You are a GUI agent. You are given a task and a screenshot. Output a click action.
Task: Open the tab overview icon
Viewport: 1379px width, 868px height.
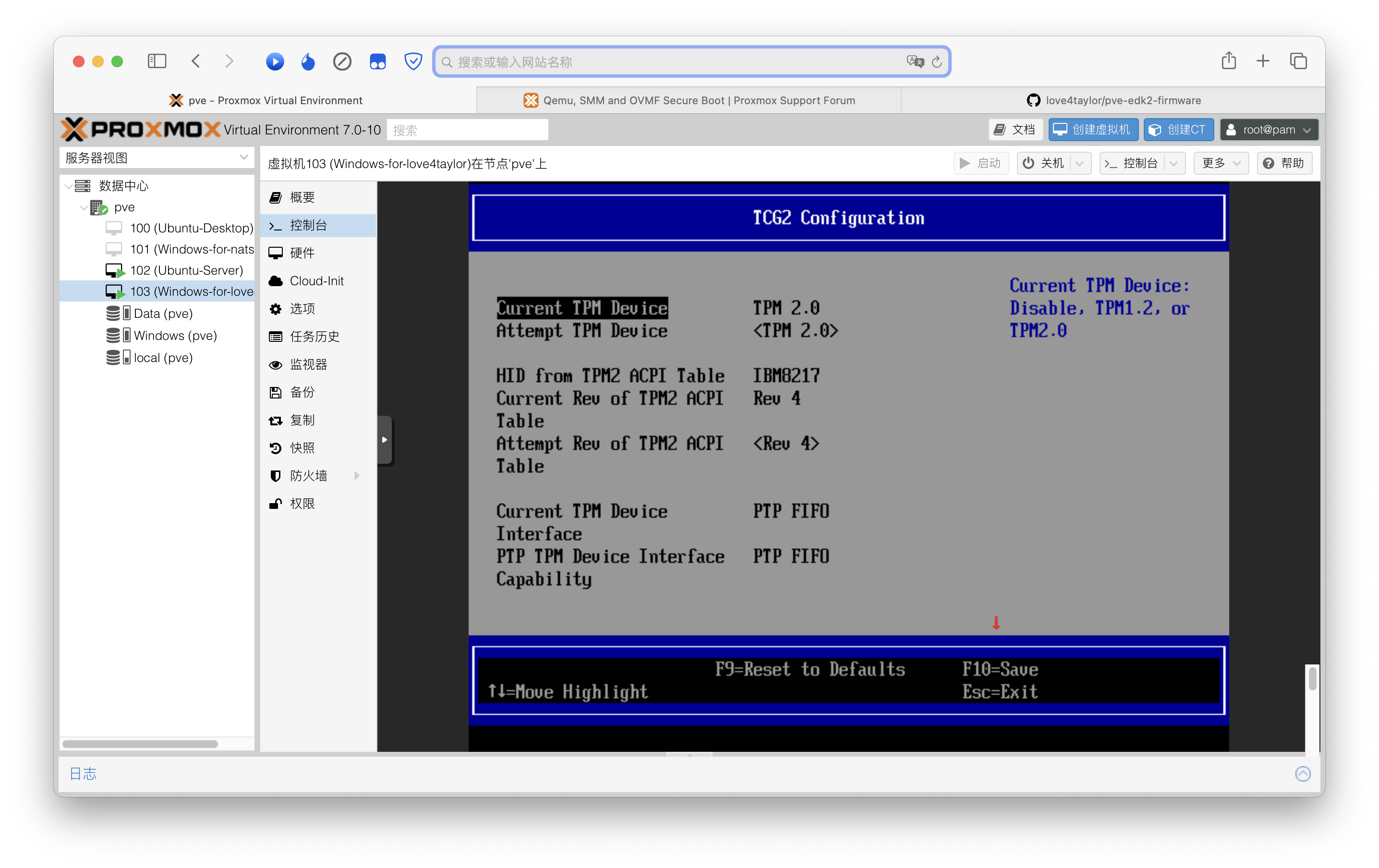coord(1298,60)
